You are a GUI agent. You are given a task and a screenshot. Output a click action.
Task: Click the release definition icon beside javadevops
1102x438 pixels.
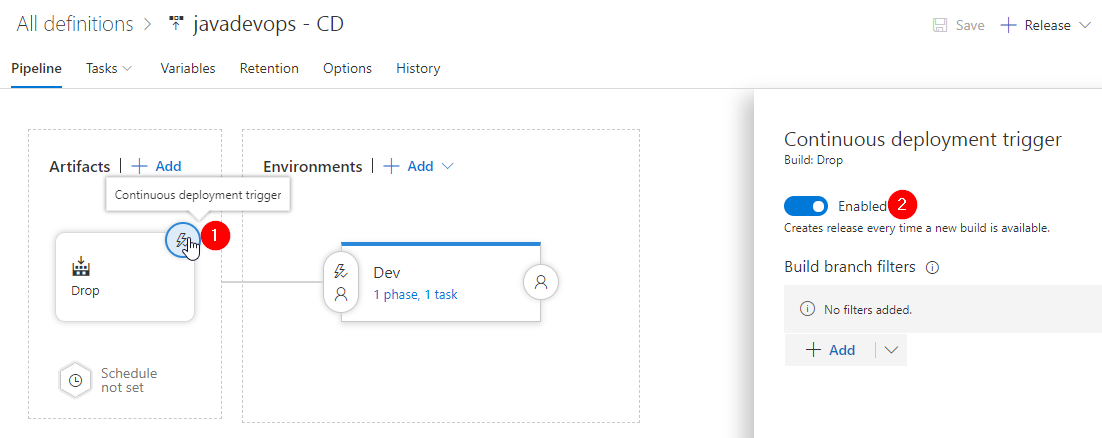tap(176, 24)
